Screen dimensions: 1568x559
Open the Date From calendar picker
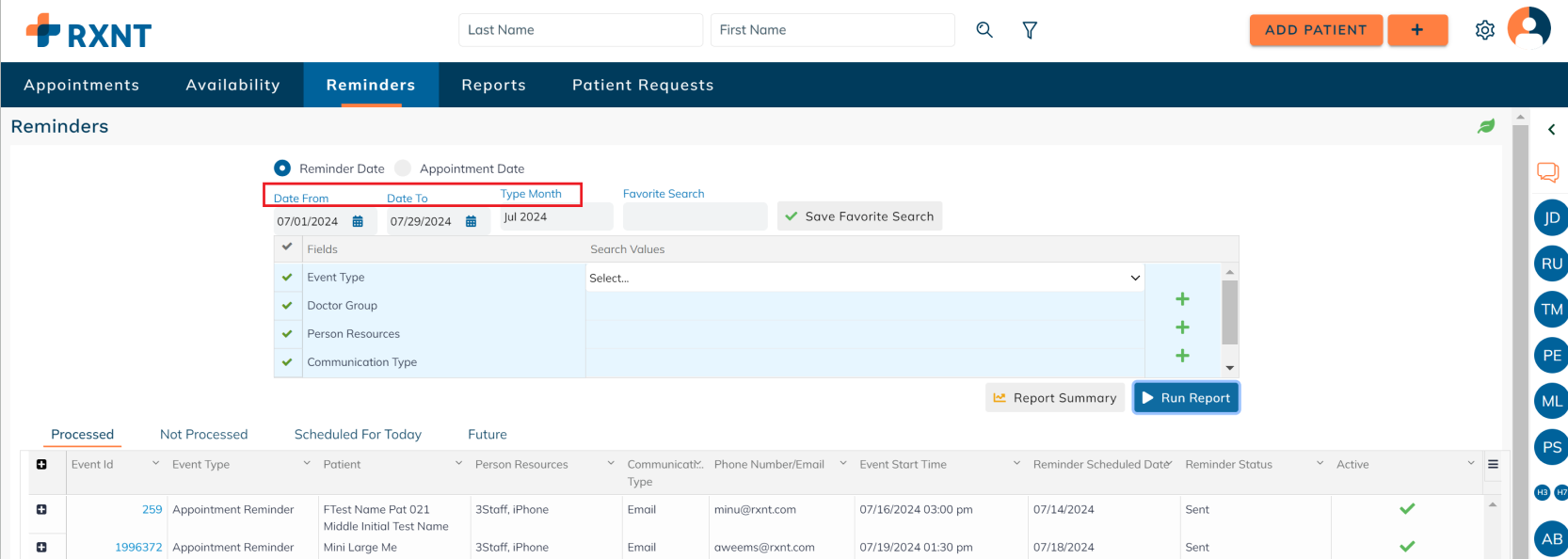pos(358,222)
